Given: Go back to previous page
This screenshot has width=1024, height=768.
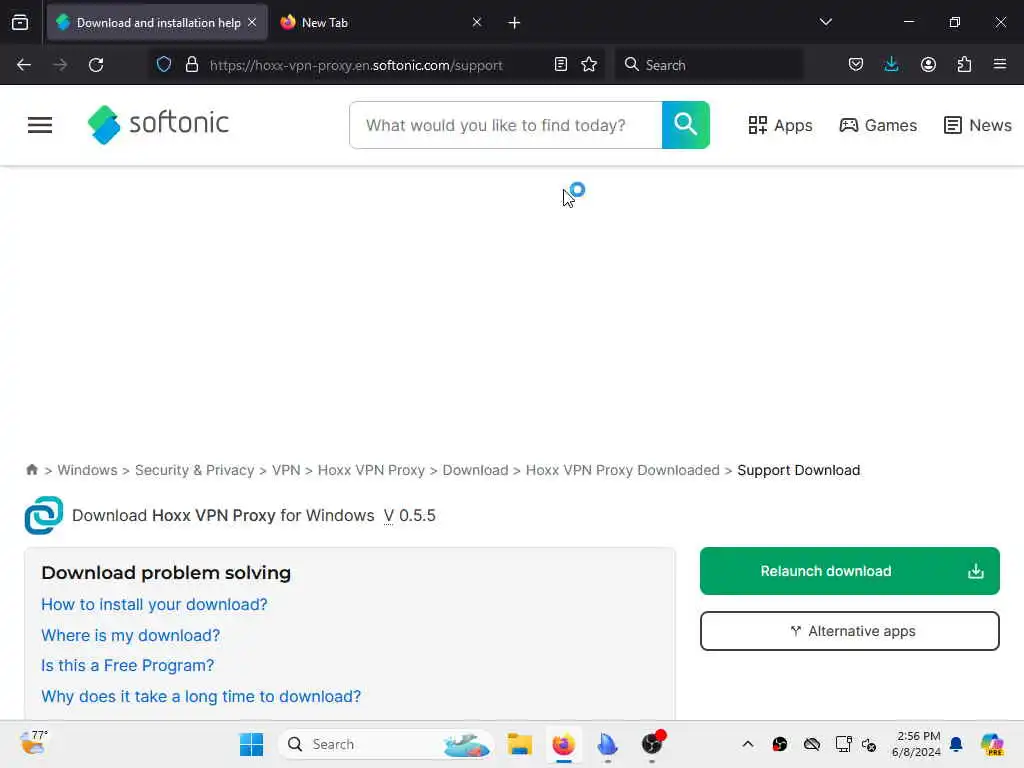Looking at the screenshot, I should coord(24,65).
